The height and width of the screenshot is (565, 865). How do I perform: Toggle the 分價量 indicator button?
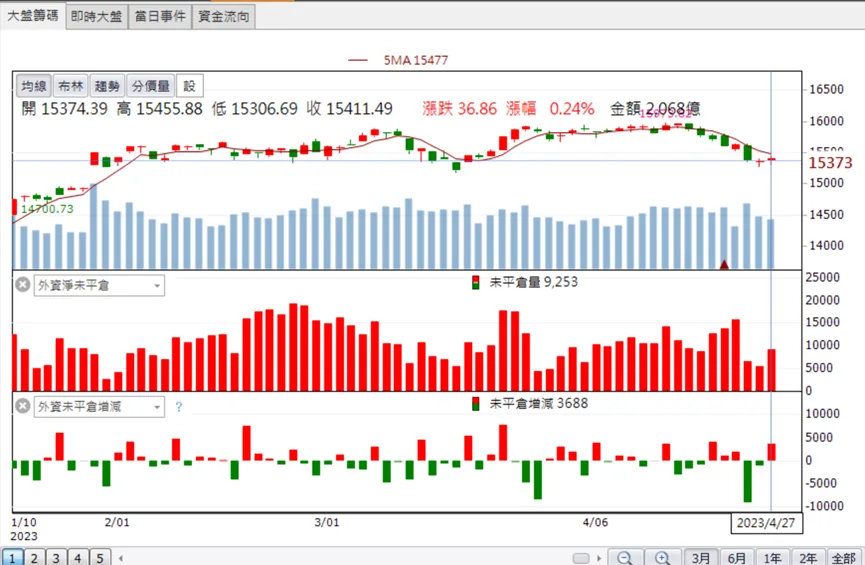pyautogui.click(x=151, y=86)
